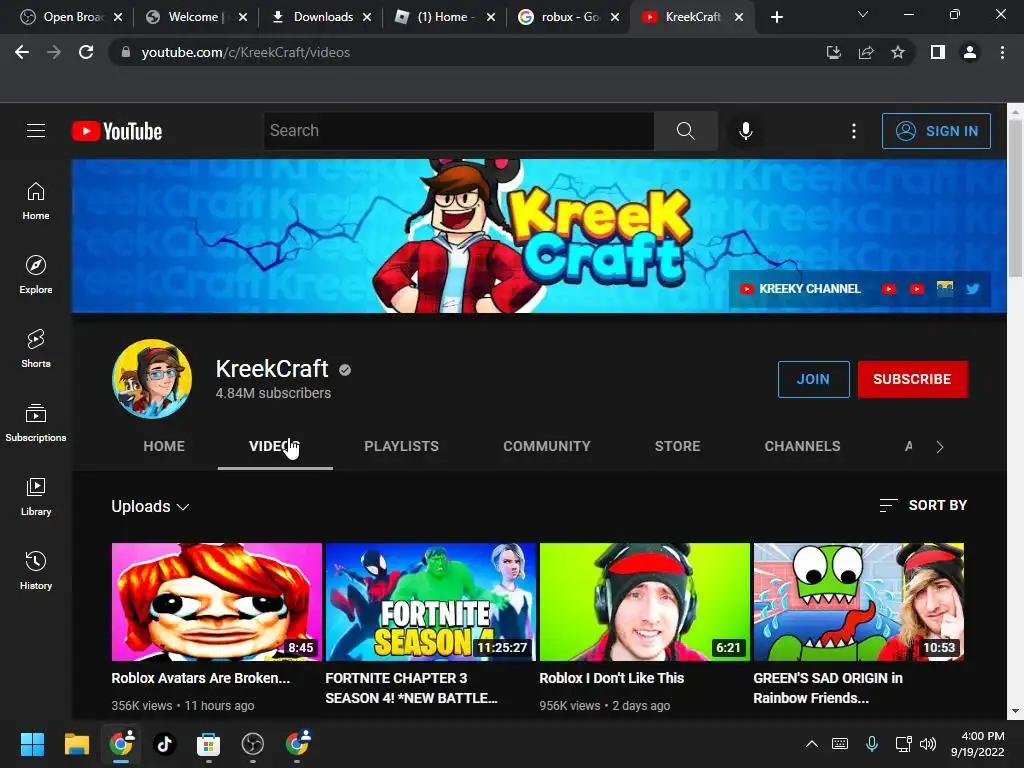Click the 10:53 Rainbow Friends thumbnail
The width and height of the screenshot is (1024, 768).
[859, 602]
